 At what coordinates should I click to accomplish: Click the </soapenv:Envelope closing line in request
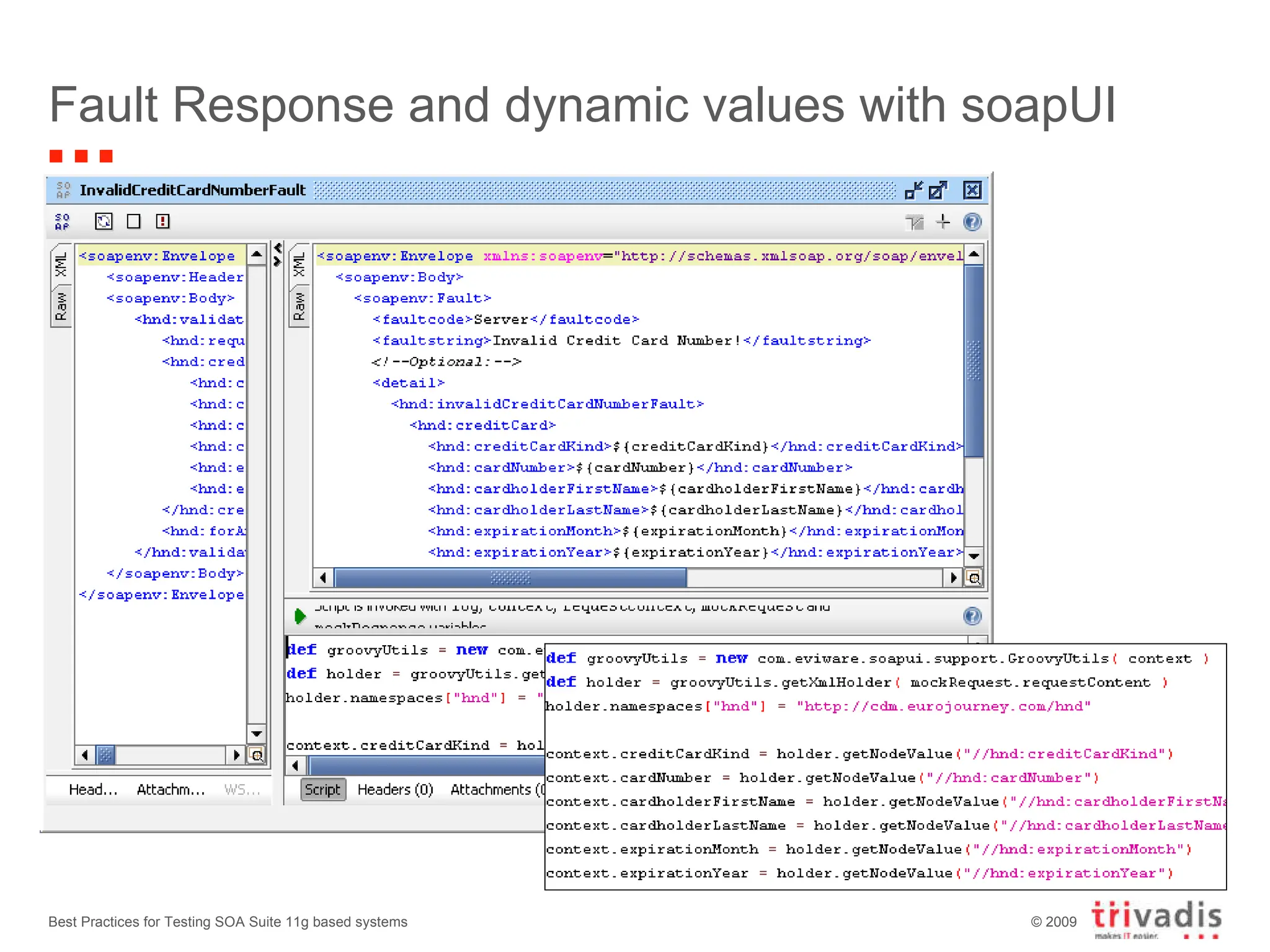point(161,594)
